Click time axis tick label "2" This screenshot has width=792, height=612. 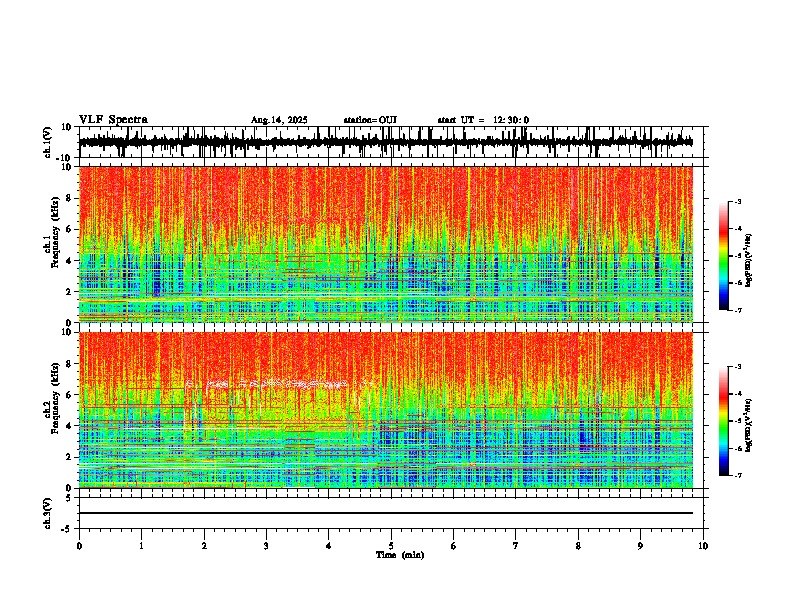click(204, 546)
